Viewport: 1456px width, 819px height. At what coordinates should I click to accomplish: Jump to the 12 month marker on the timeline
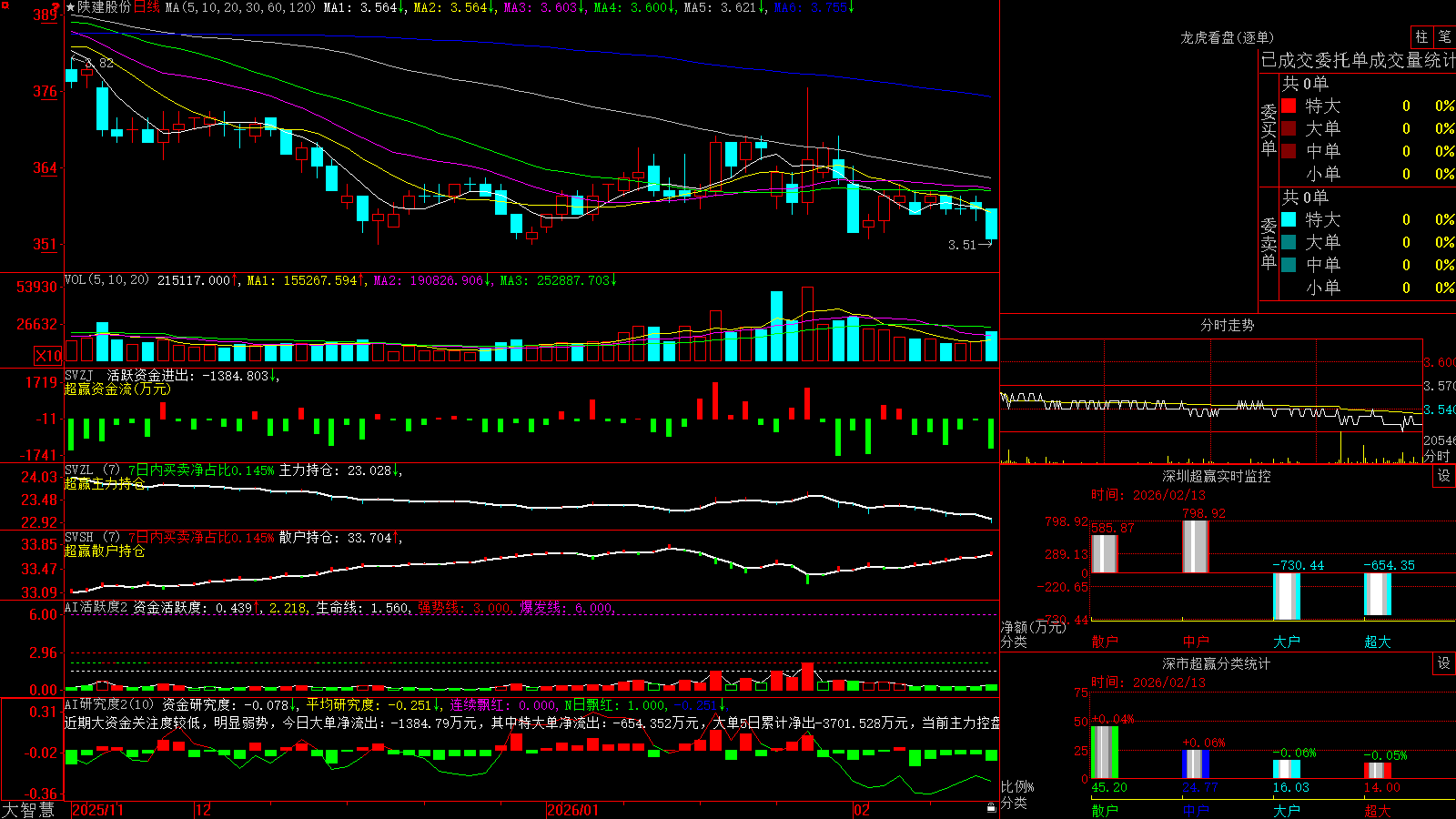tap(204, 810)
